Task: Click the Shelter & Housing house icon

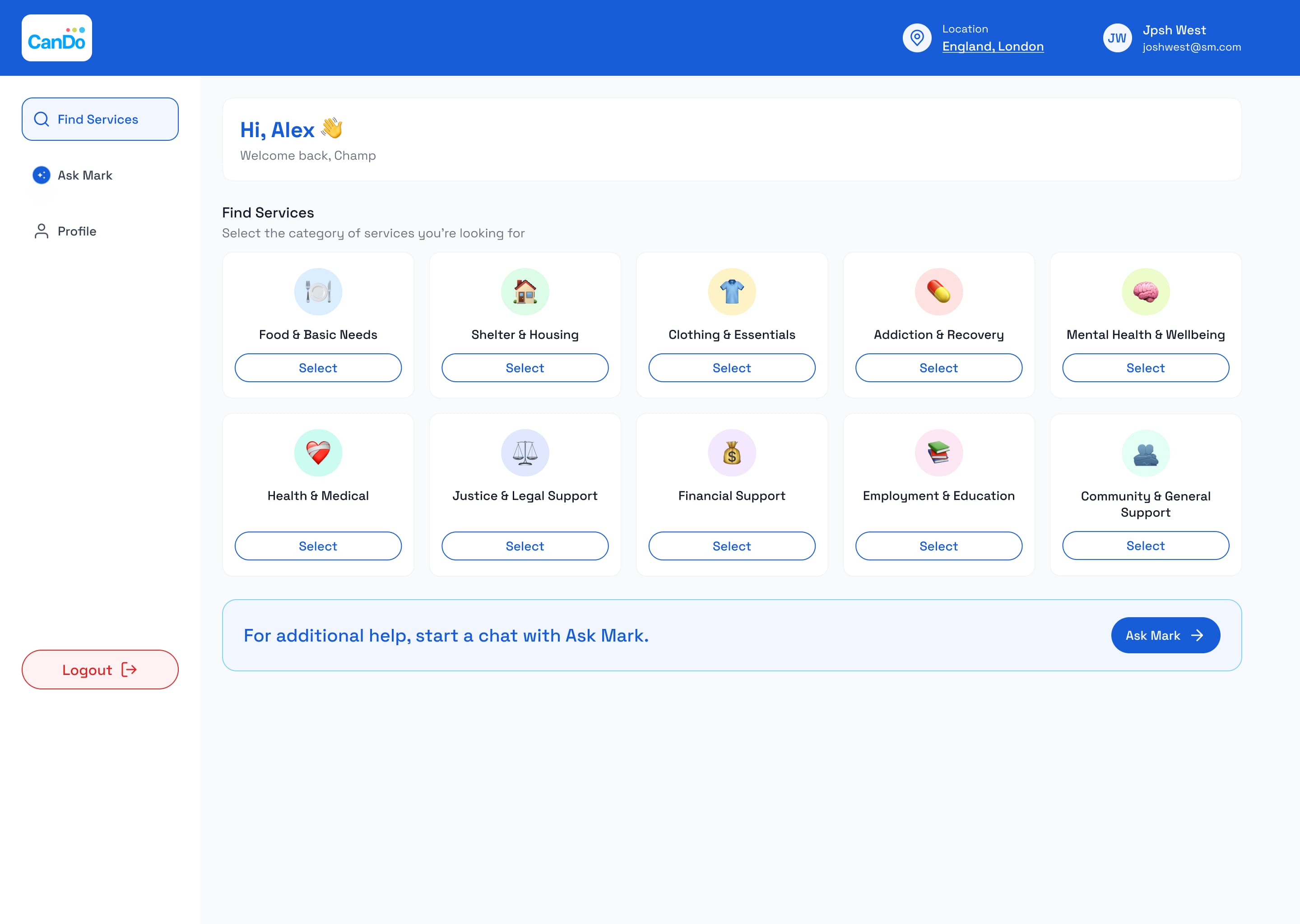Action: (x=525, y=292)
